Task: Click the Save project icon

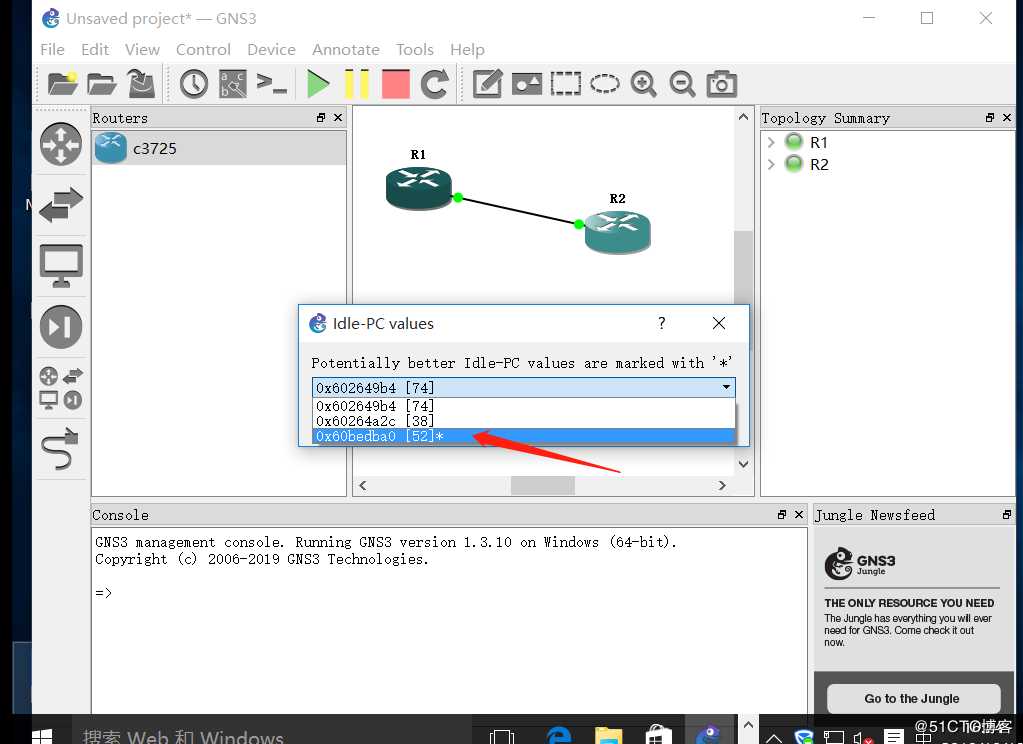Action: pyautogui.click(x=140, y=84)
